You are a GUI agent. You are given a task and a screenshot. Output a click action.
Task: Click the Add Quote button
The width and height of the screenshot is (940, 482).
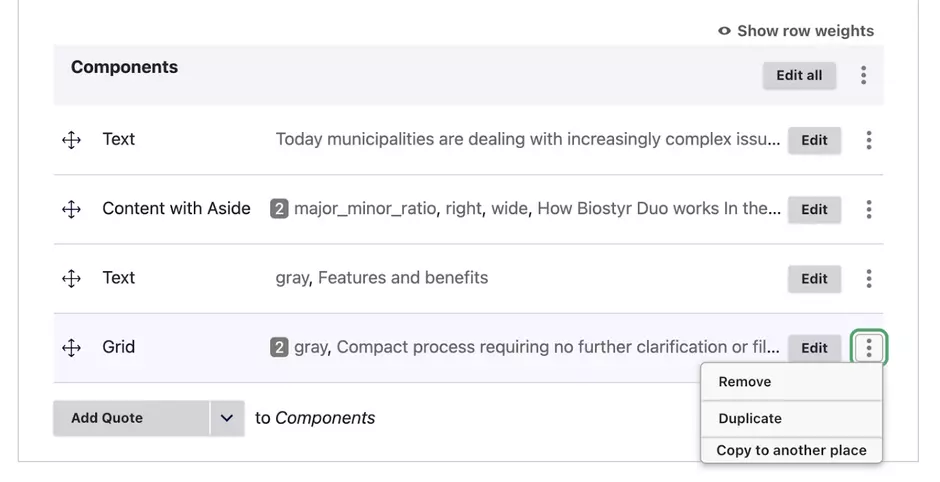pos(131,418)
